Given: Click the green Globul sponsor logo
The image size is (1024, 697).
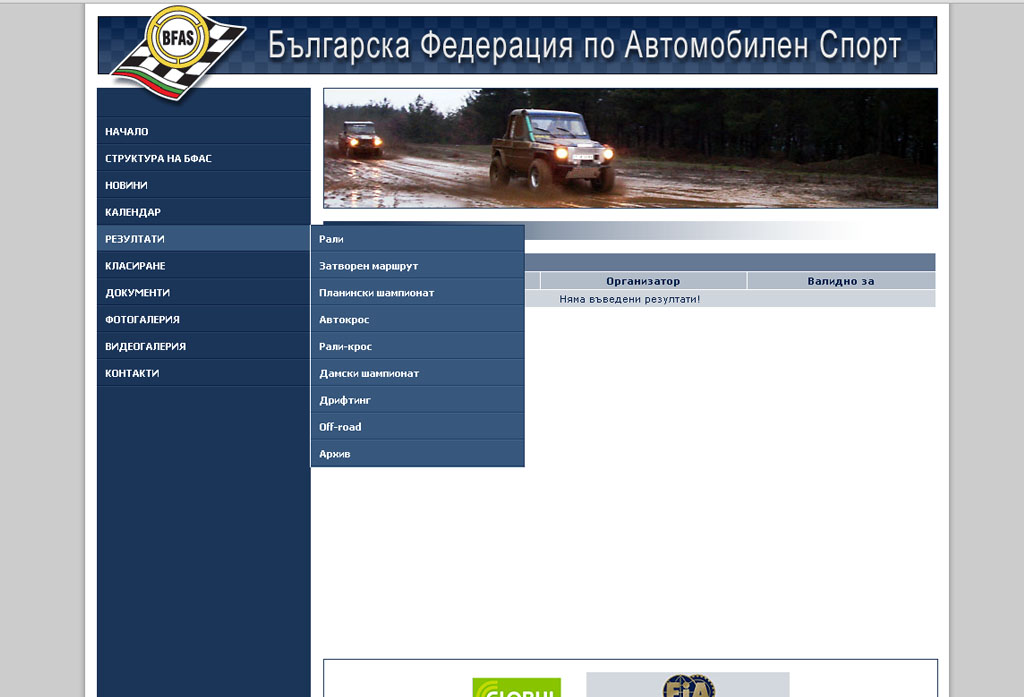Looking at the screenshot, I should click(x=516, y=687).
